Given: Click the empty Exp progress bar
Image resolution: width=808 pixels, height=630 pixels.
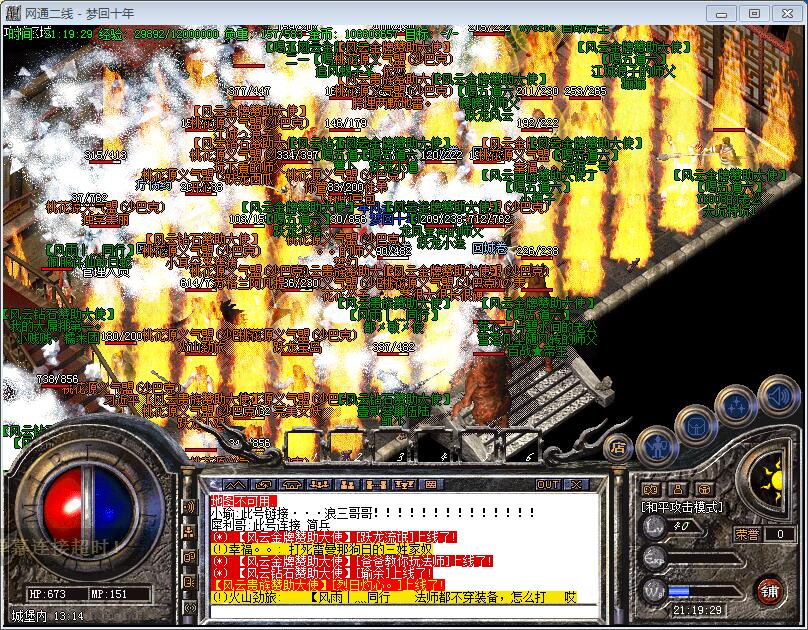Looking at the screenshot, I should tap(705, 559).
